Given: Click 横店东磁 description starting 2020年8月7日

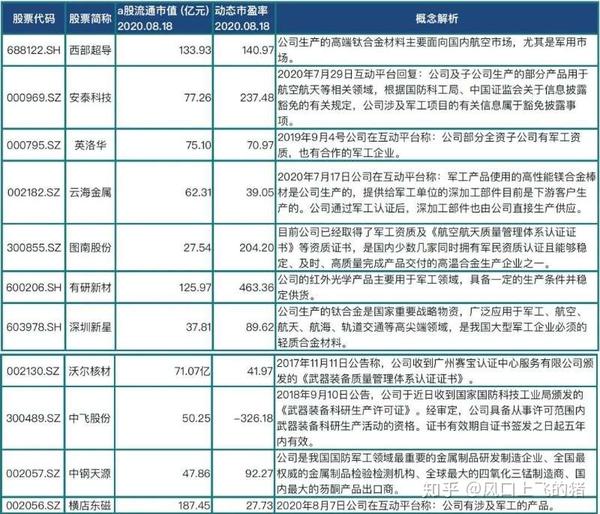Looking at the screenshot, I should [x=417, y=506].
